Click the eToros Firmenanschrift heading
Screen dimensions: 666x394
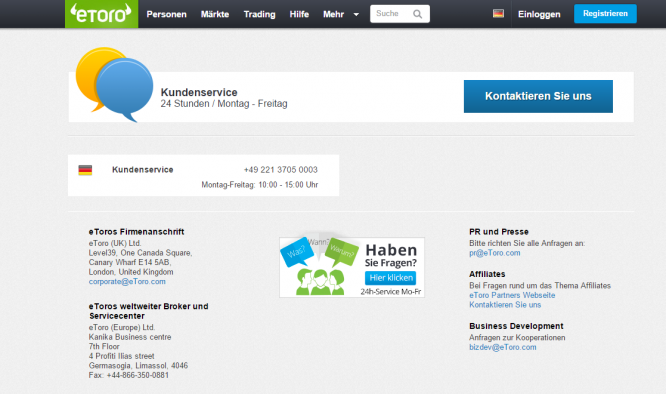[x=136, y=232]
